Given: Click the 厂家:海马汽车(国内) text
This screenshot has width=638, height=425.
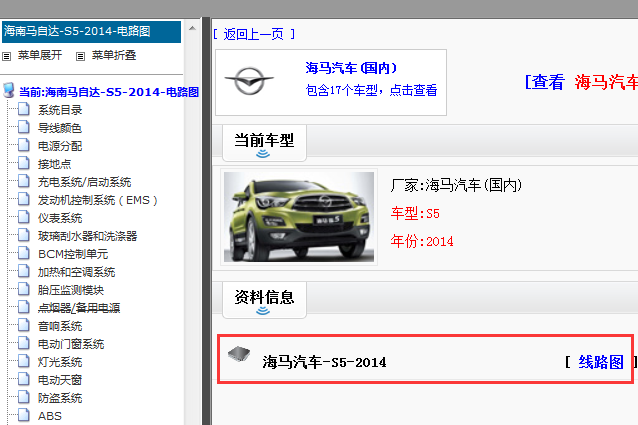Looking at the screenshot, I should [x=456, y=185].
